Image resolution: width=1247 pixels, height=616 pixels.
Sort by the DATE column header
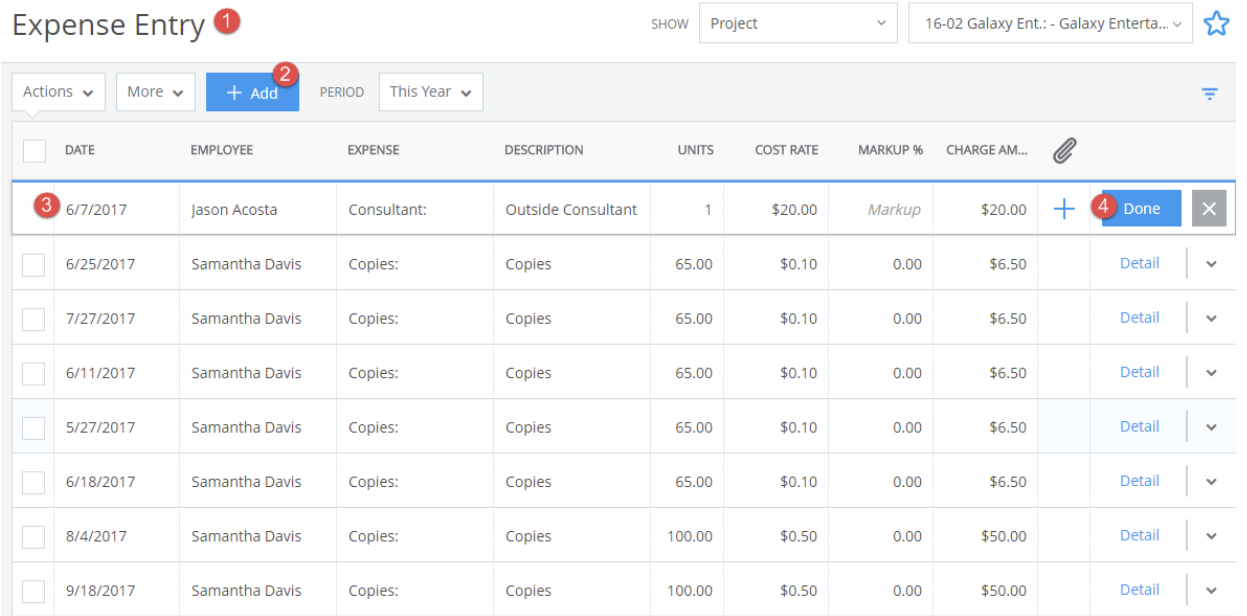[80, 150]
